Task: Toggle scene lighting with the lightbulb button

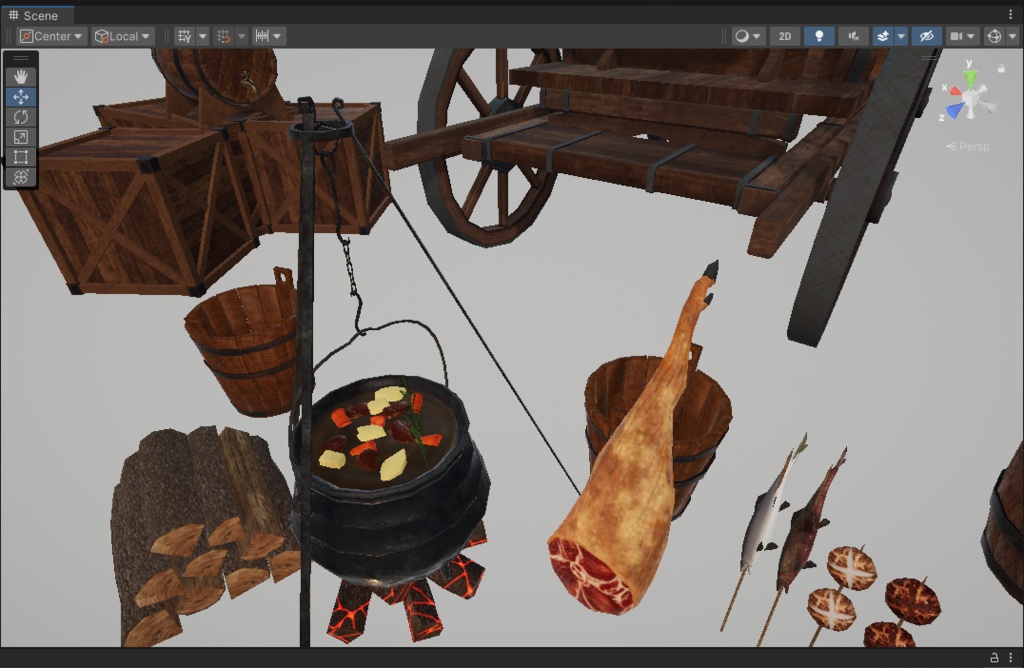Action: tap(819, 37)
